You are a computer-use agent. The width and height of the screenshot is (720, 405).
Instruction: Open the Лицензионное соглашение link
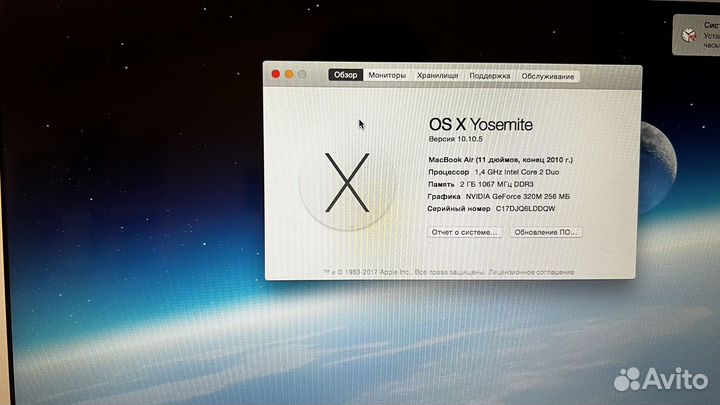point(531,272)
